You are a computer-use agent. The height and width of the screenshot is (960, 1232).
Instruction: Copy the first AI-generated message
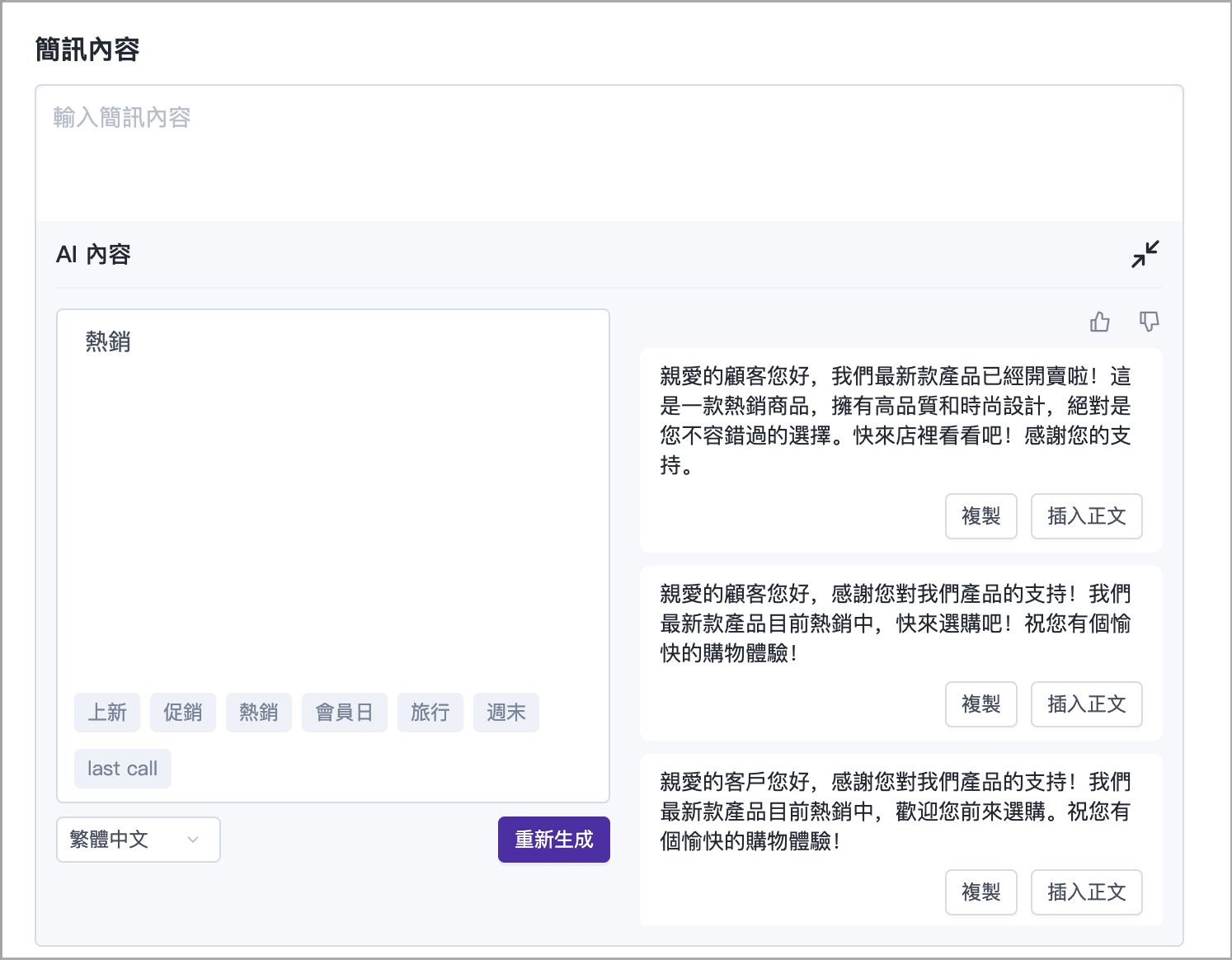click(980, 516)
